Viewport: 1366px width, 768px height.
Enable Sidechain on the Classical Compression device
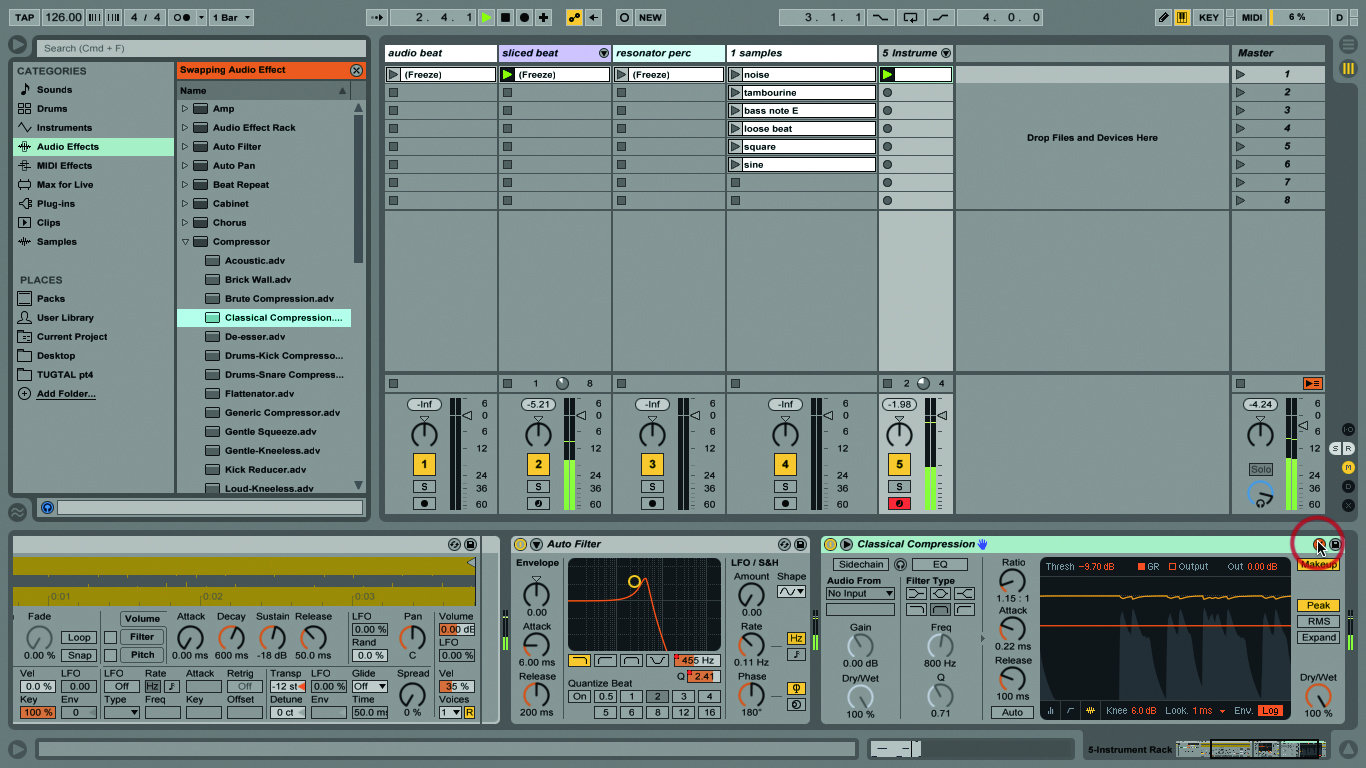point(860,565)
